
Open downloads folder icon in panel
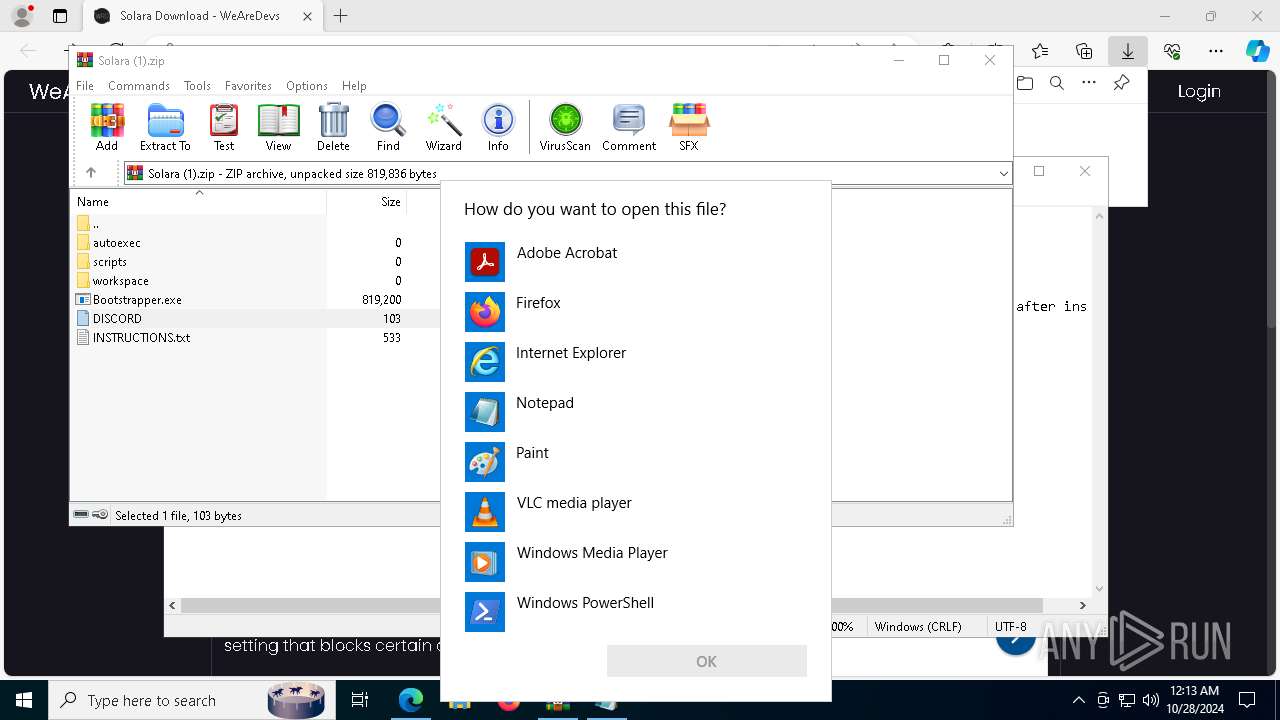(x=1025, y=83)
